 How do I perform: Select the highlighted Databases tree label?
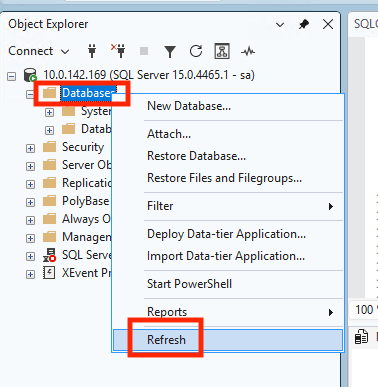pos(87,93)
